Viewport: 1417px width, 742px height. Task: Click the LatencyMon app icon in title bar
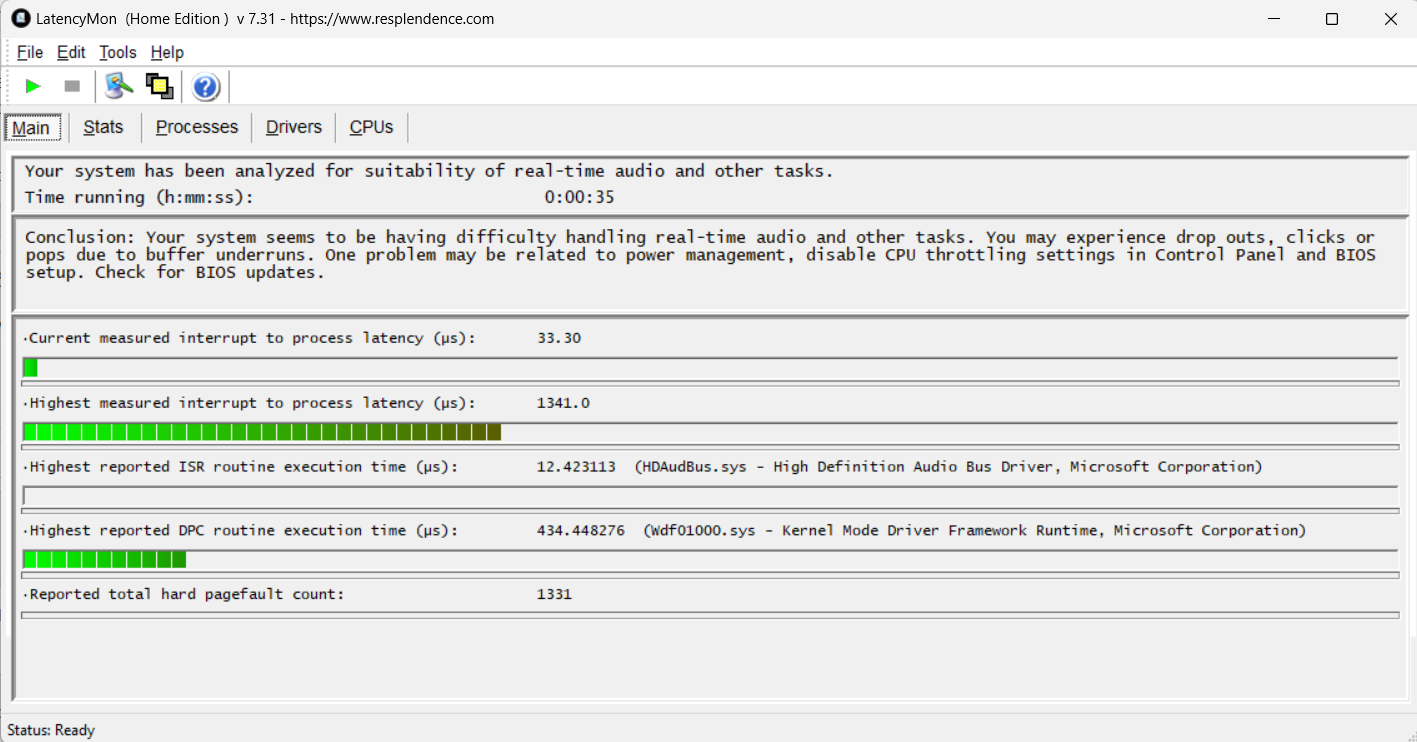20,19
